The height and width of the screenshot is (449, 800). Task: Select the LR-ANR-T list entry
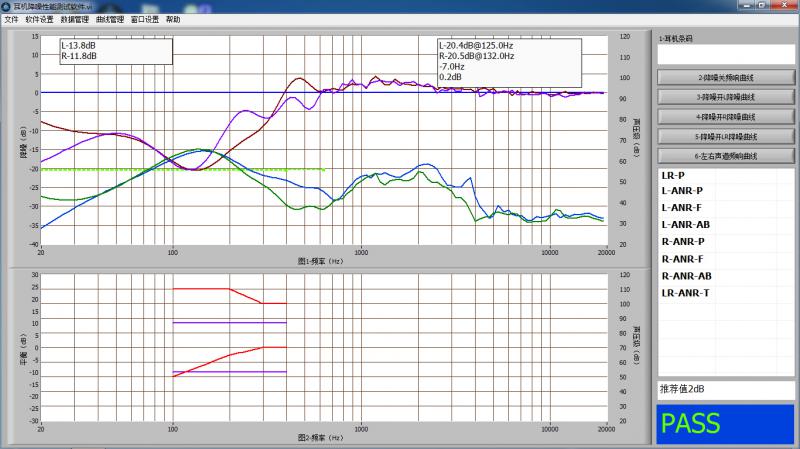pyautogui.click(x=686, y=293)
